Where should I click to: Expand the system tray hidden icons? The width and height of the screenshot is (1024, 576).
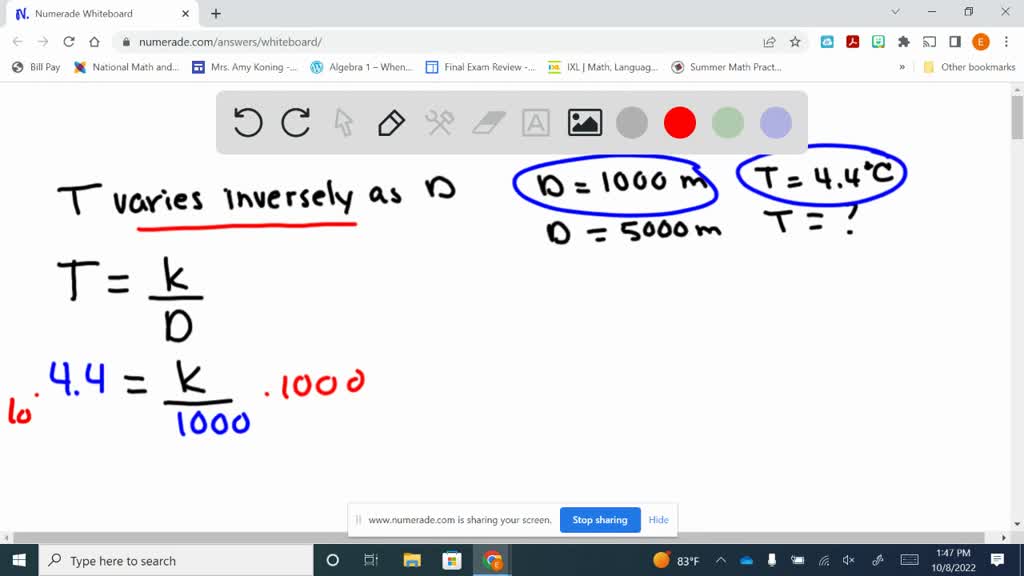pyautogui.click(x=720, y=560)
